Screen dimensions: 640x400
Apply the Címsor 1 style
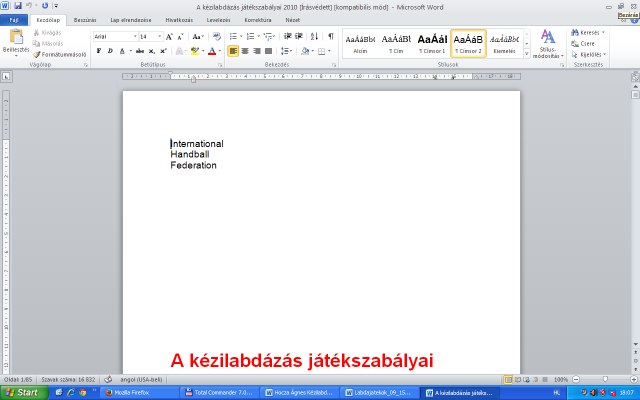432,43
